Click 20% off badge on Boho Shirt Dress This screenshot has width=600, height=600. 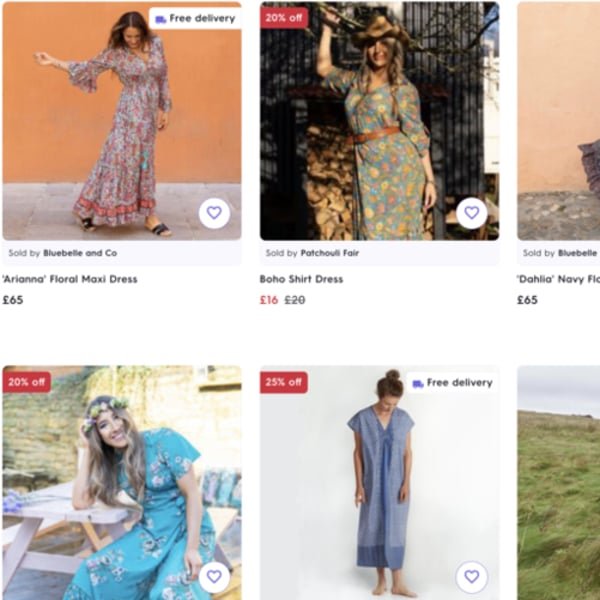(x=284, y=18)
